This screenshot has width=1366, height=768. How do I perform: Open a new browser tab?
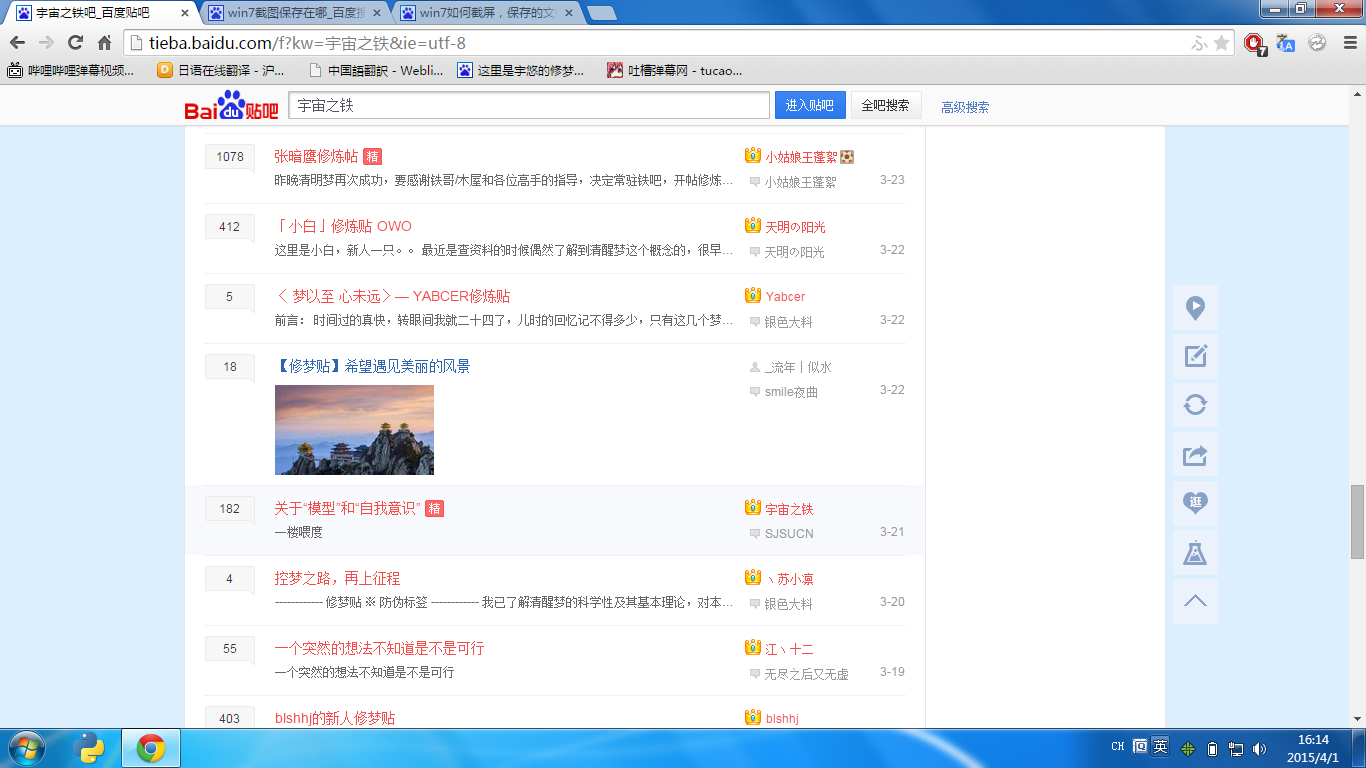coord(601,13)
